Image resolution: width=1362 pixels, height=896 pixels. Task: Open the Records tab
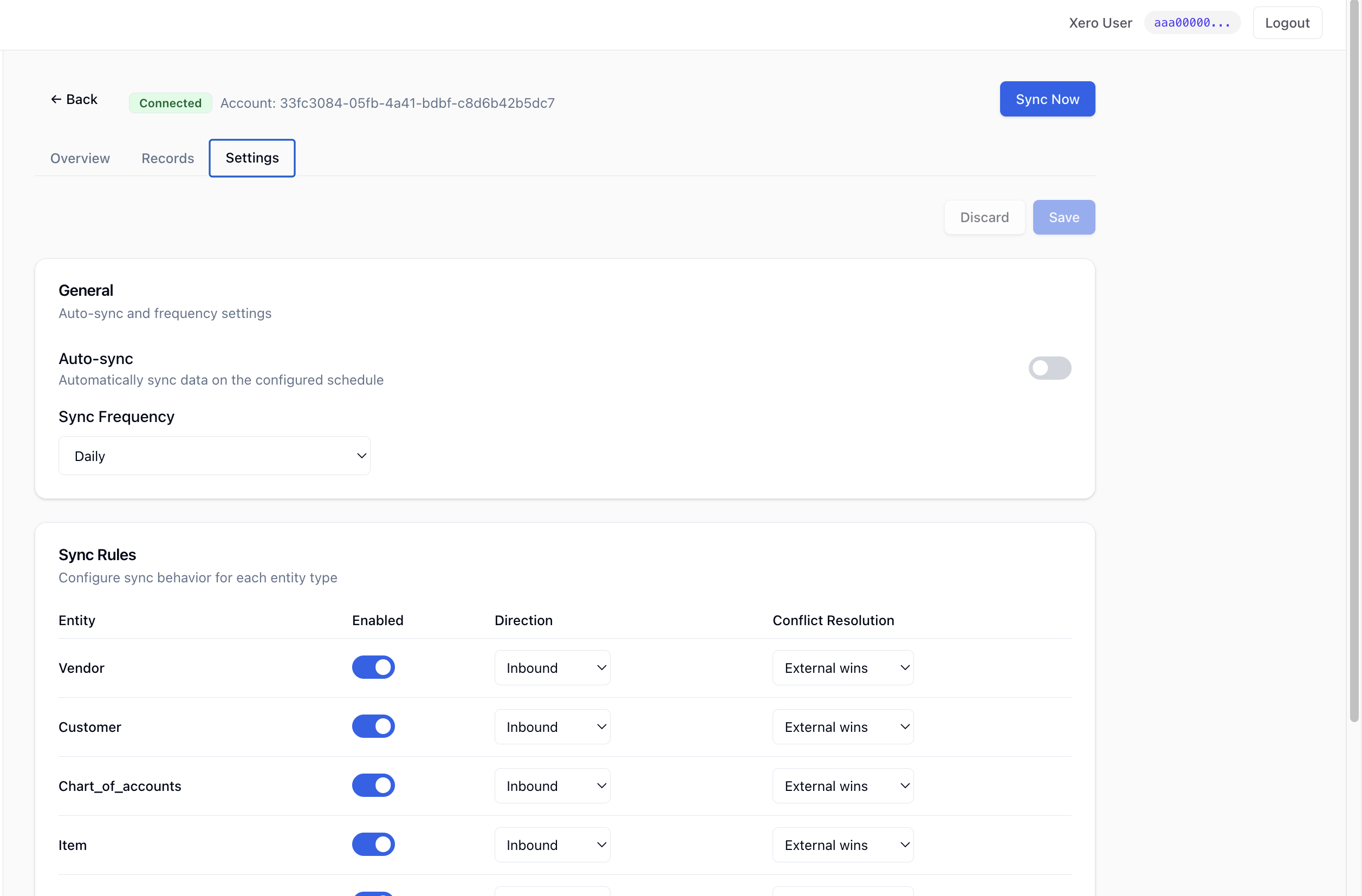[167, 158]
